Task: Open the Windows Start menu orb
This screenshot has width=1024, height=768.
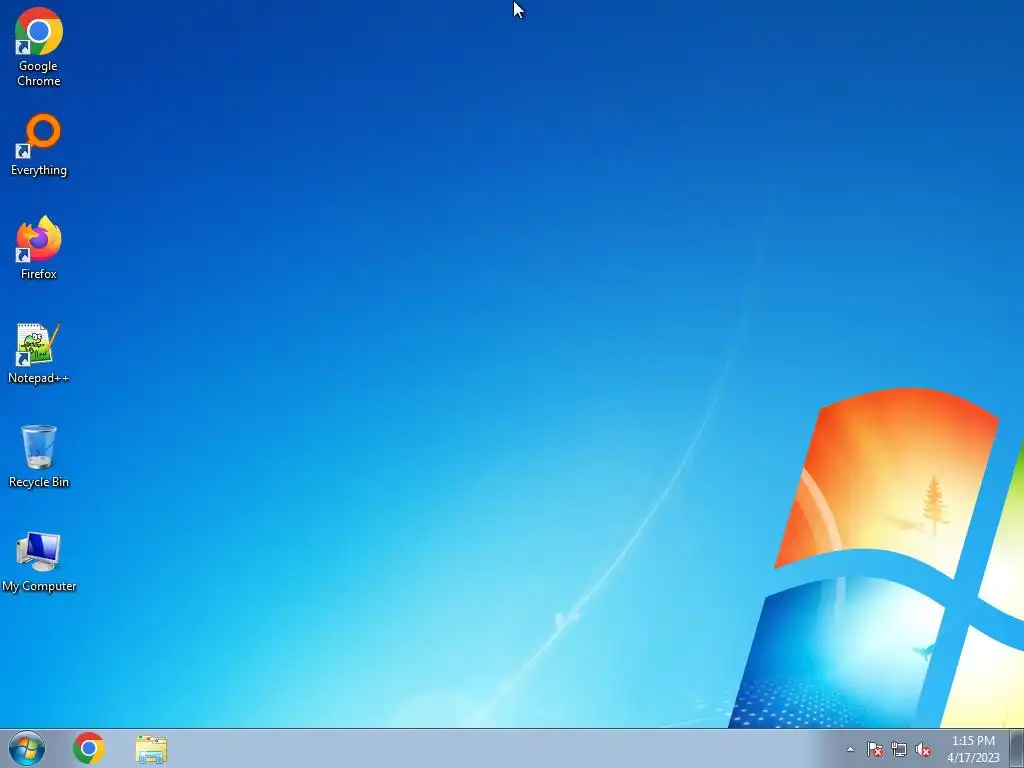Action: (27, 748)
